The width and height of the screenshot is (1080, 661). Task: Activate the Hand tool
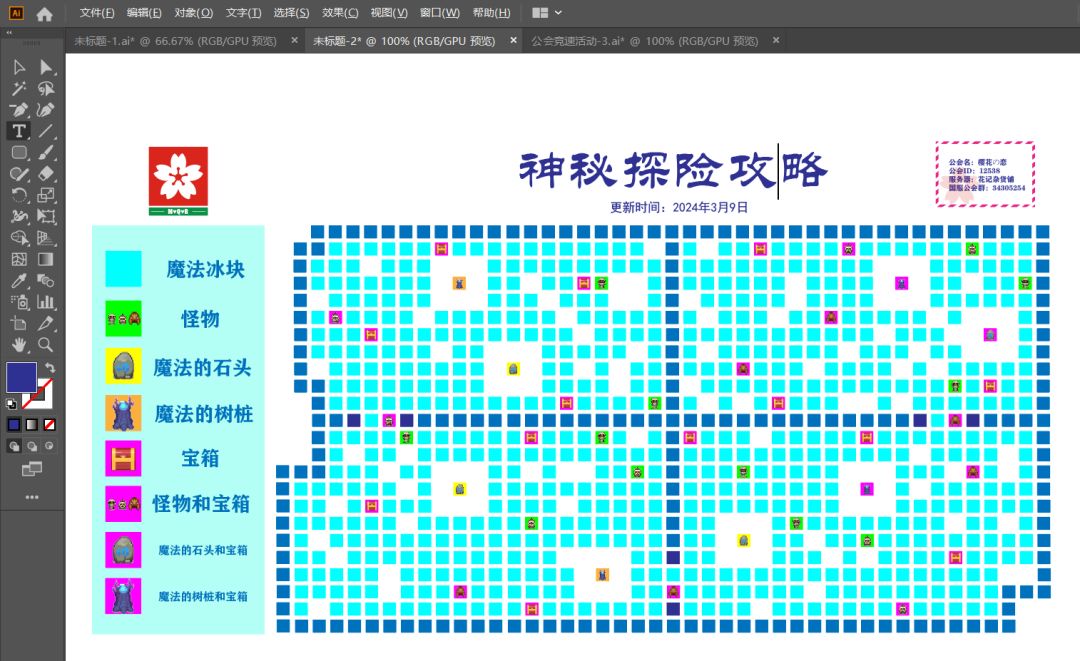[x=19, y=344]
